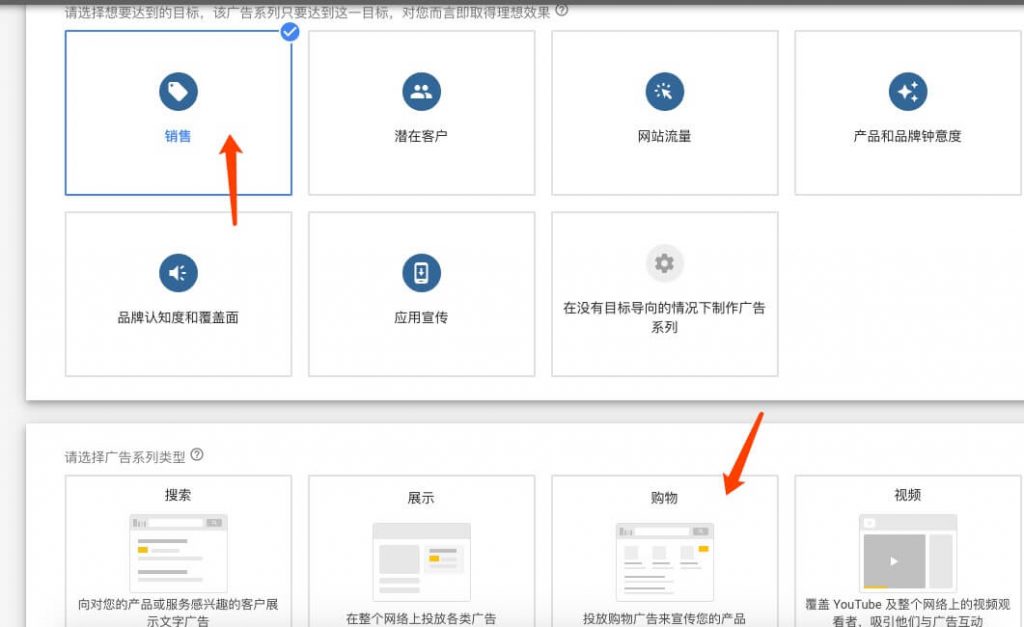Click the 潜在客户 label text
Viewport: 1024px width, 627px height.
421,136
